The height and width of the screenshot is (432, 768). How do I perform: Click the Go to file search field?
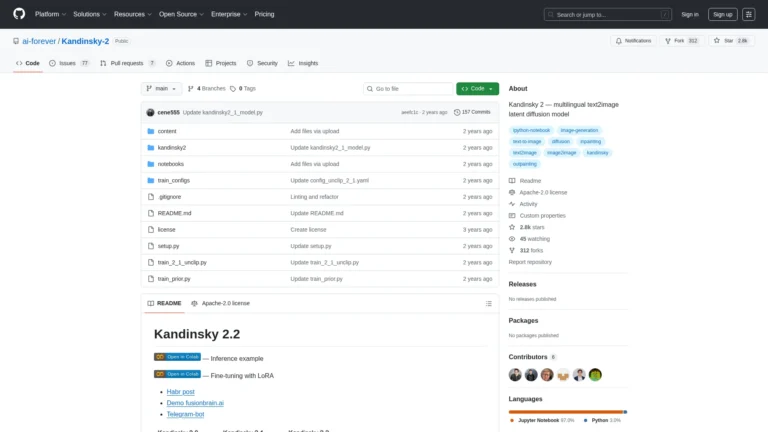408,89
